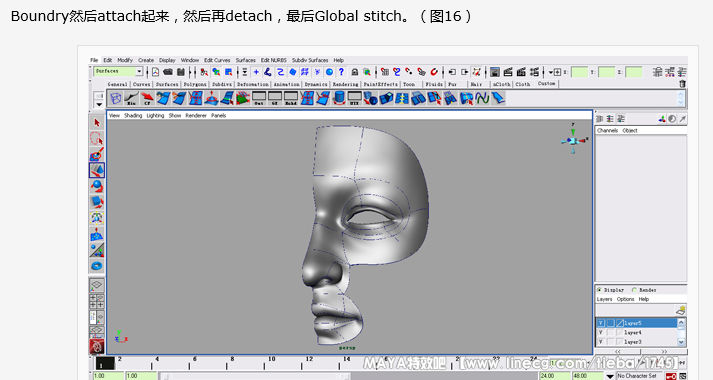Click the CP red arrow shelf button
The image size is (713, 380).
pyautogui.click(x=147, y=98)
